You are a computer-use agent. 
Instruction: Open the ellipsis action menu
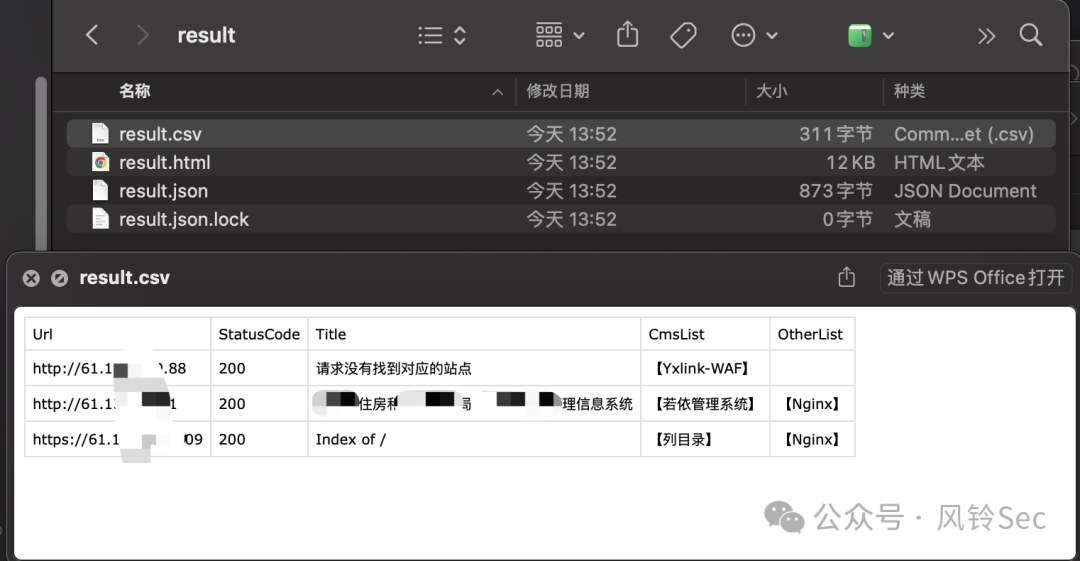click(x=754, y=36)
